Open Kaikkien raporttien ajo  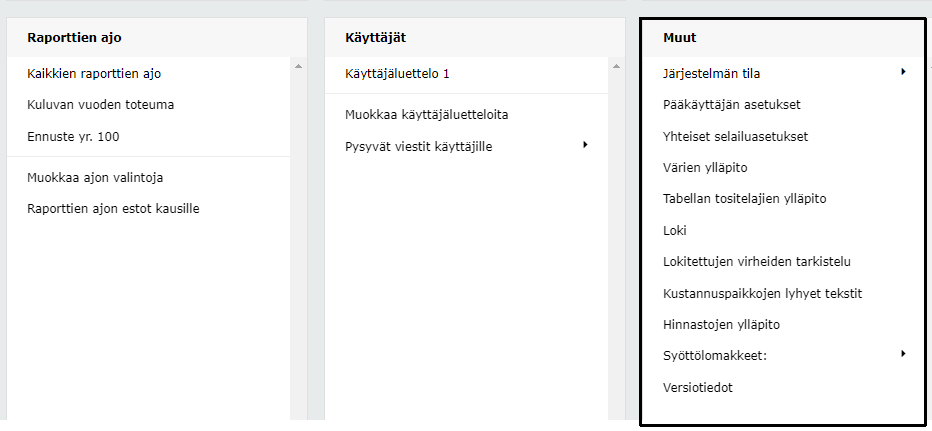tap(94, 73)
